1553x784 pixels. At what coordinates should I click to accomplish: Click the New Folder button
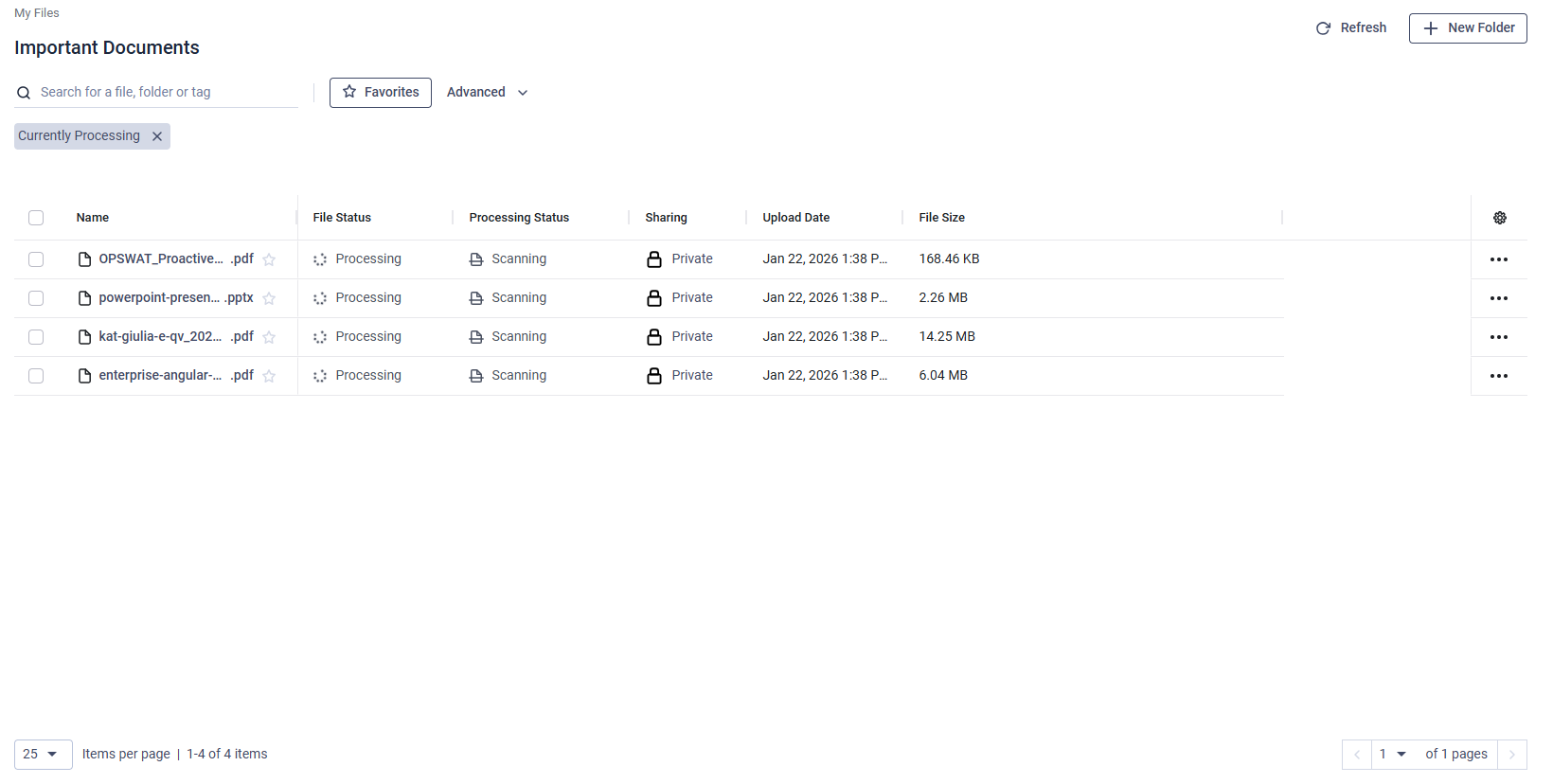coord(1467,28)
